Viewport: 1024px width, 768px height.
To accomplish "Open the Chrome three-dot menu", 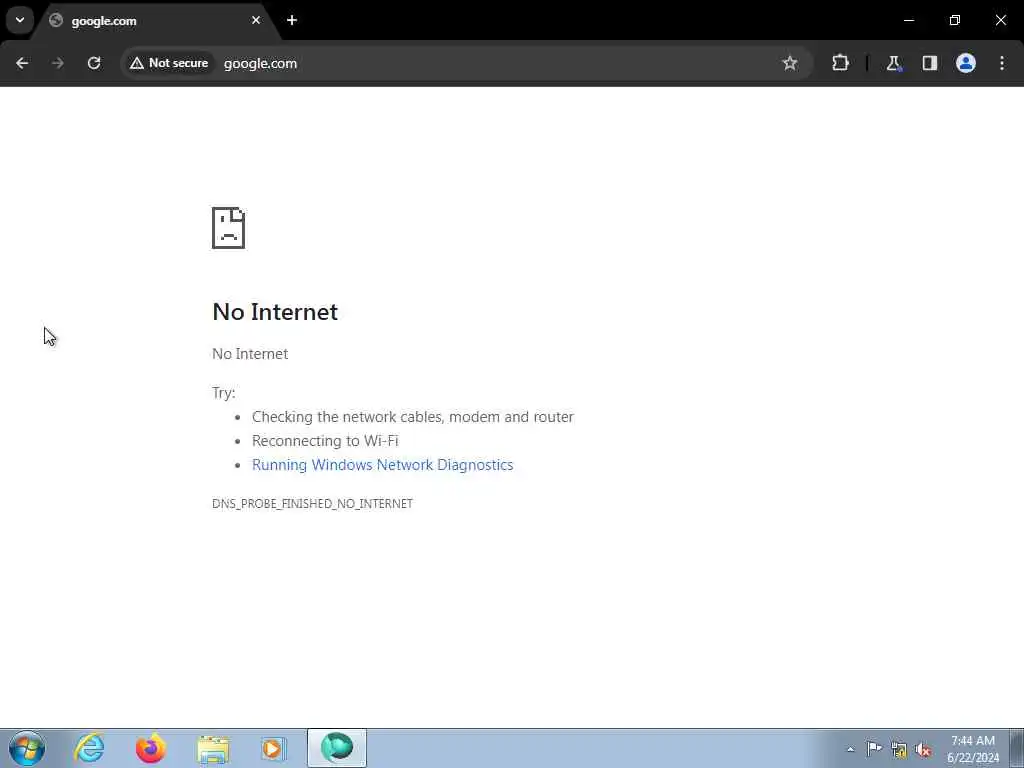I will click(x=1002, y=63).
